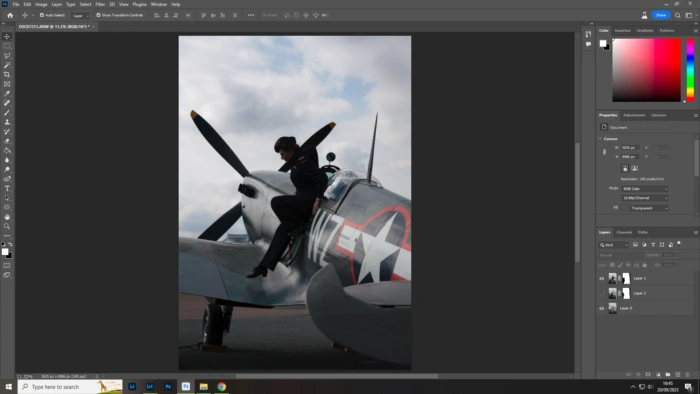This screenshot has width=700, height=394.
Task: Hide Layer 0 with eye icon
Action: coord(601,308)
